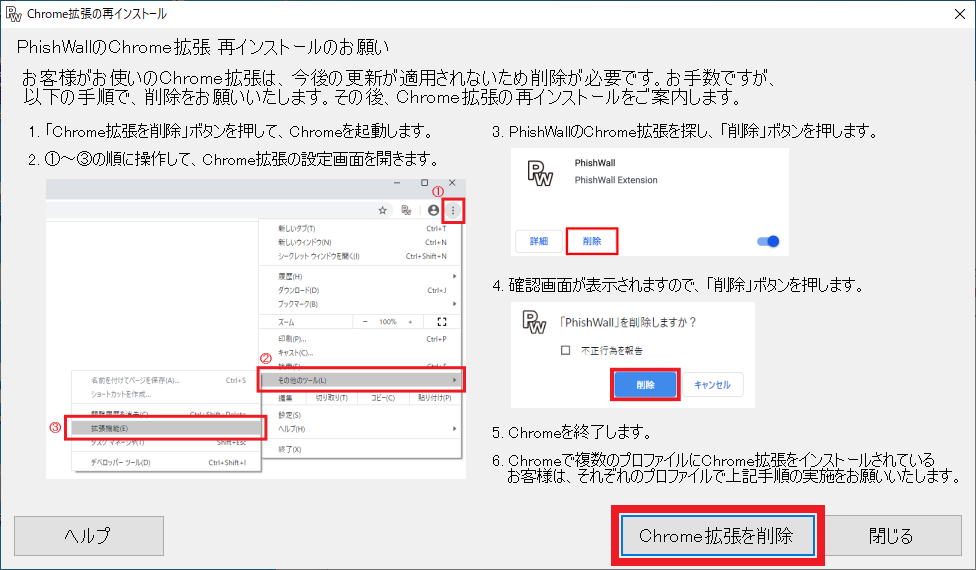Expand the 履歴(H) submenu entry

point(362,276)
